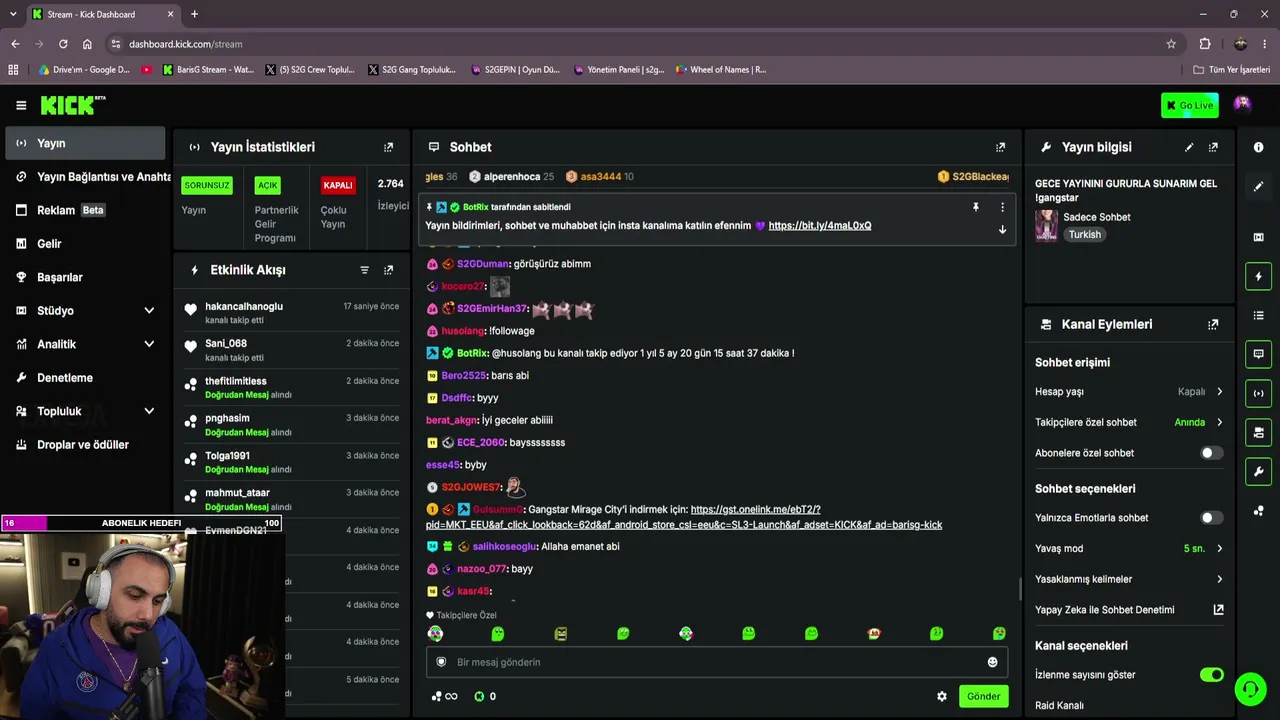1280x720 pixels.
Task: Click the Sani_068 follow event
Action: (292, 349)
